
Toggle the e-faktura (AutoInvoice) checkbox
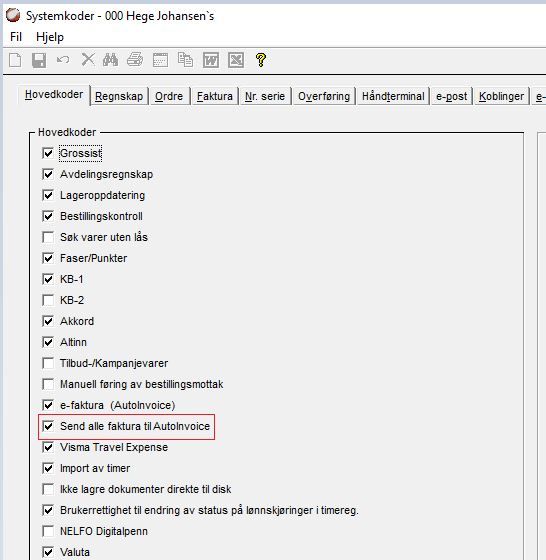[48, 405]
